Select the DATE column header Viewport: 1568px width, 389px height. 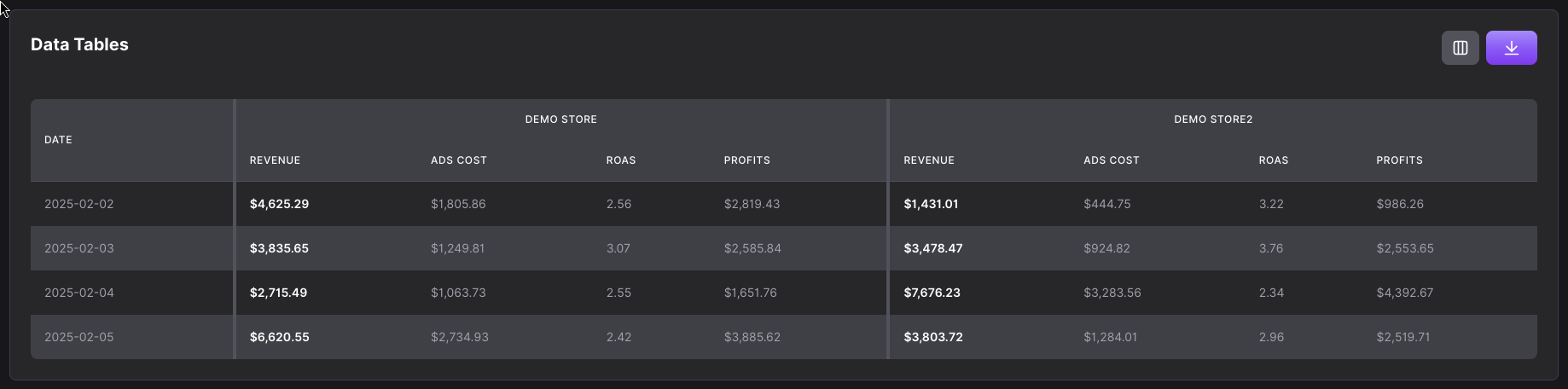[x=58, y=140]
